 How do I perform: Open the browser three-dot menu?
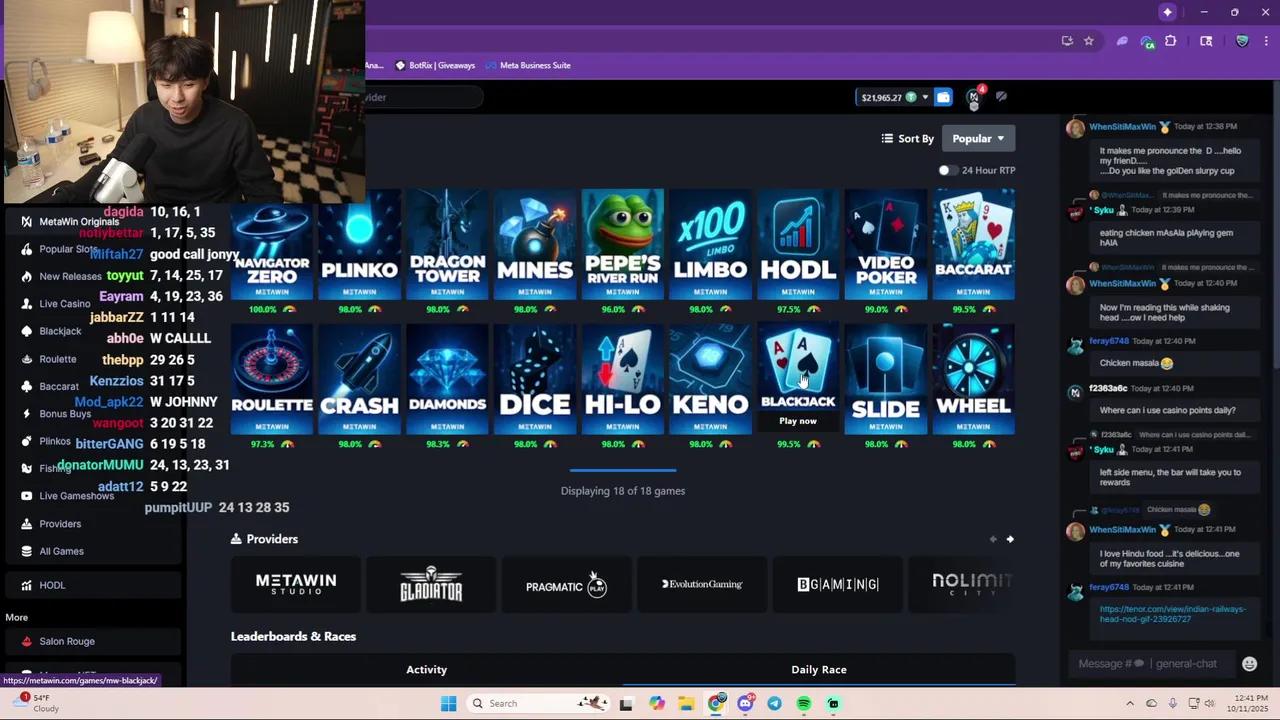click(x=1267, y=41)
